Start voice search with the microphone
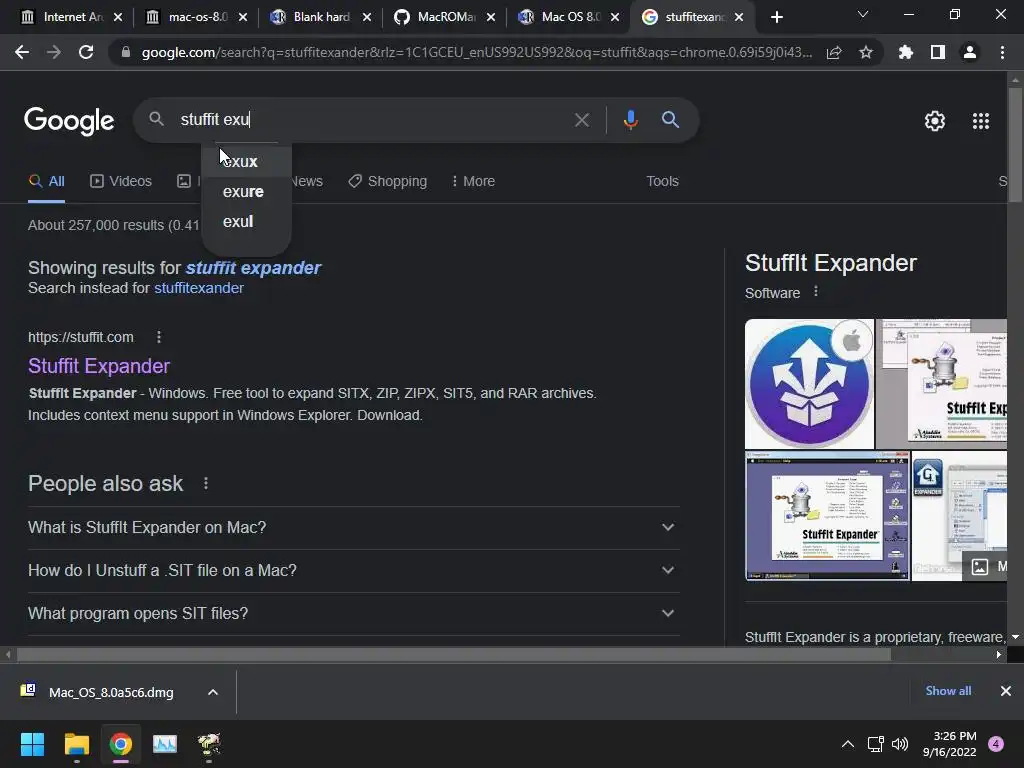Viewport: 1024px width, 768px height. (x=630, y=120)
